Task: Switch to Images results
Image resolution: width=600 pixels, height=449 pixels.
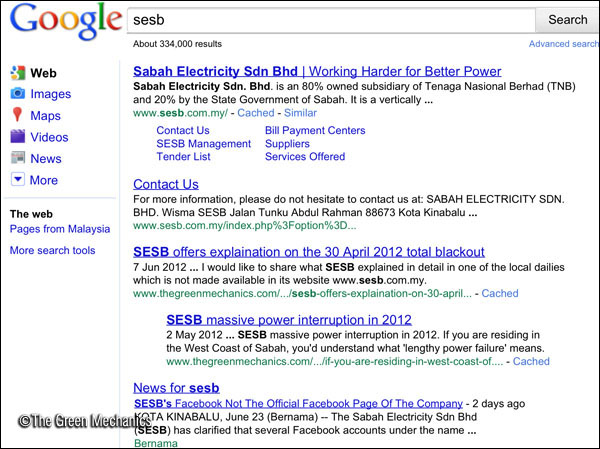Action: (51, 94)
